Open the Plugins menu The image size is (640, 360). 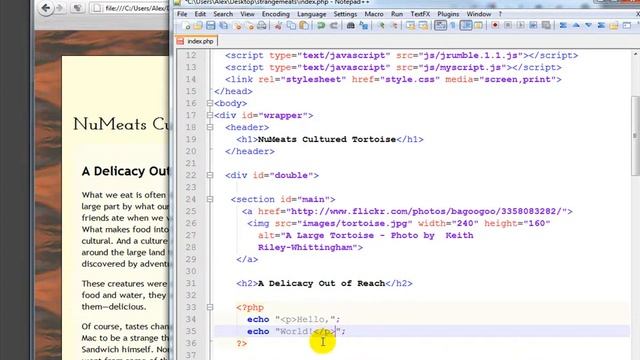coord(448,14)
